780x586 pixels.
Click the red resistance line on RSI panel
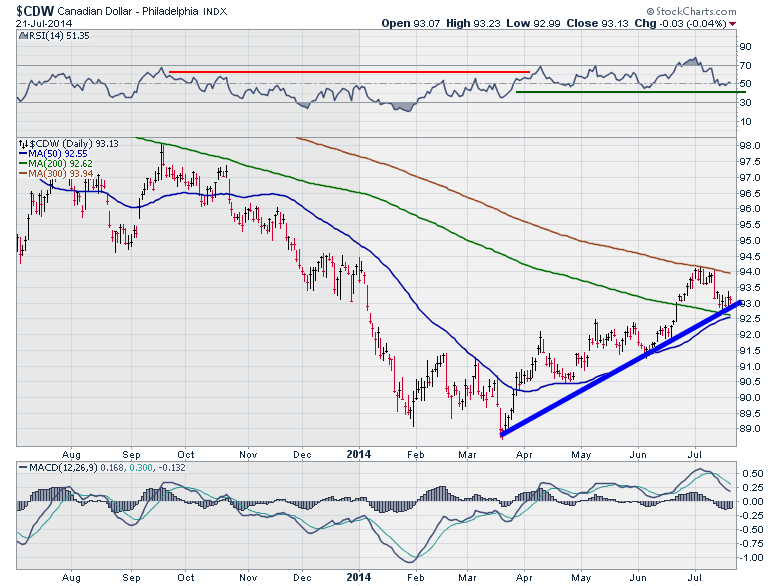[349, 72]
